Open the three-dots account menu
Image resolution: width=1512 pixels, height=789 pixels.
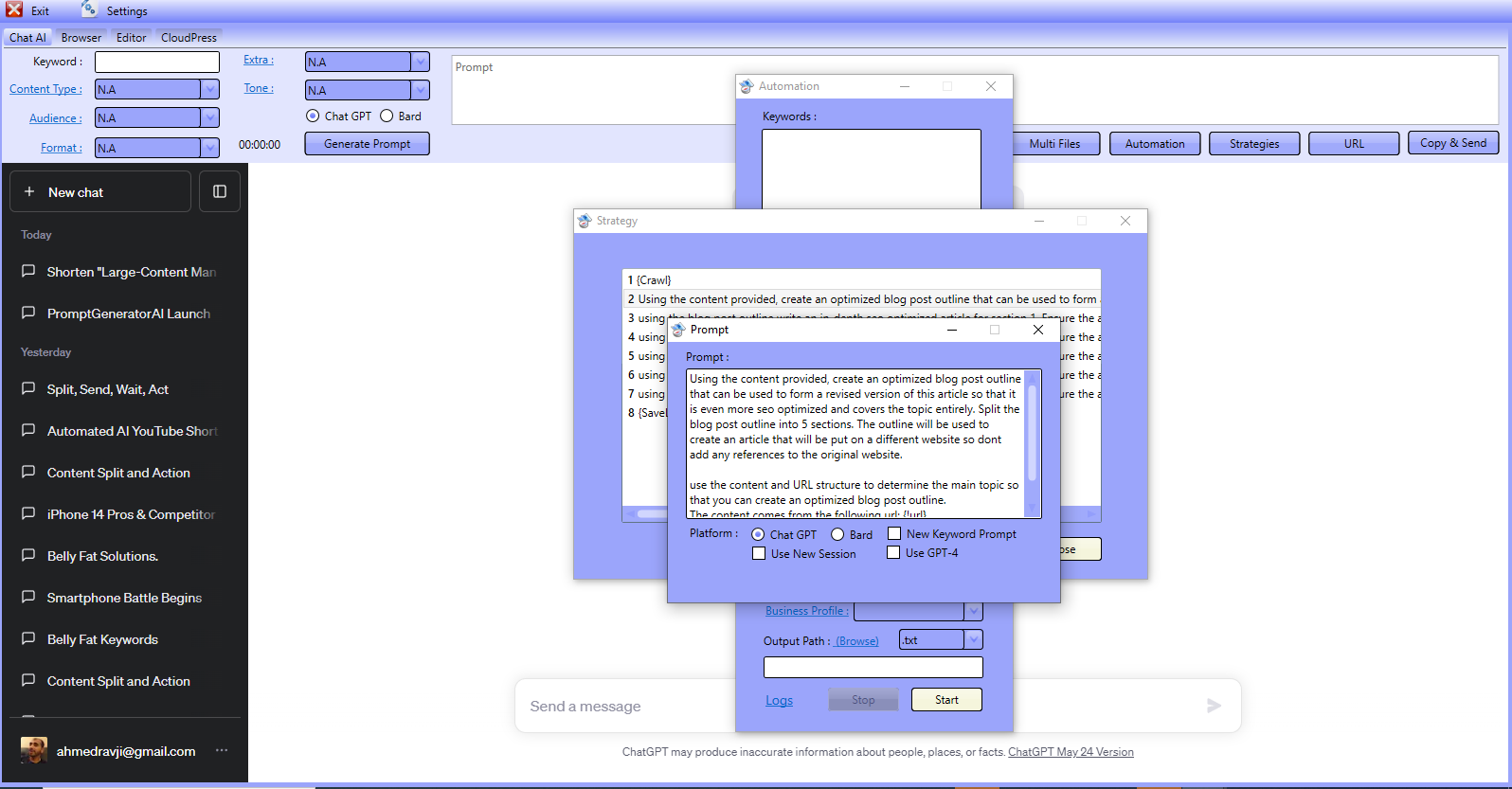(222, 750)
